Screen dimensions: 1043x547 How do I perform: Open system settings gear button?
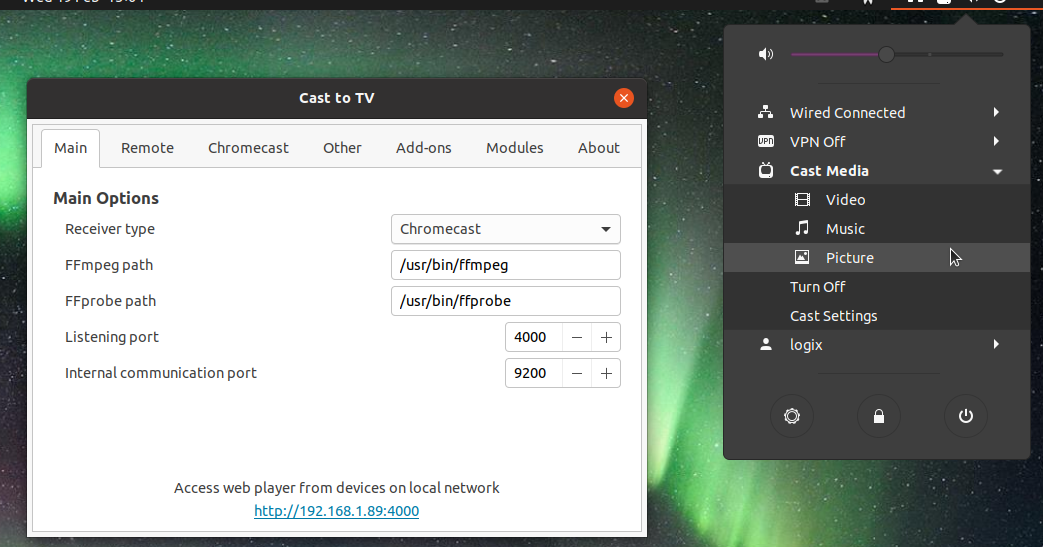coord(792,416)
